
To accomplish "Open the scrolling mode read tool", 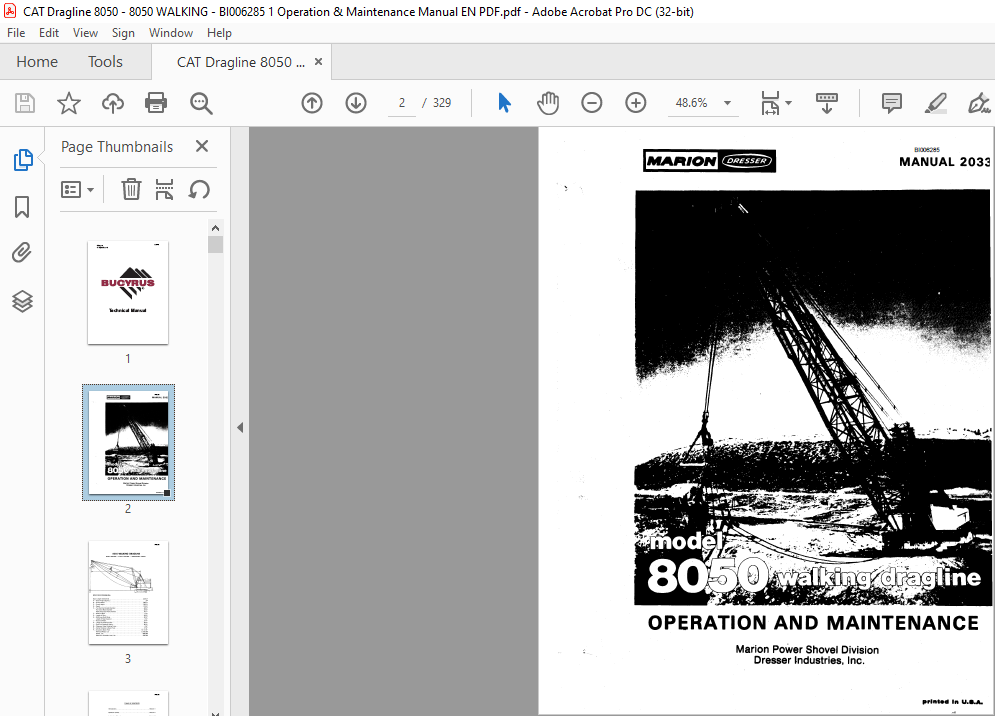I will click(x=827, y=103).
